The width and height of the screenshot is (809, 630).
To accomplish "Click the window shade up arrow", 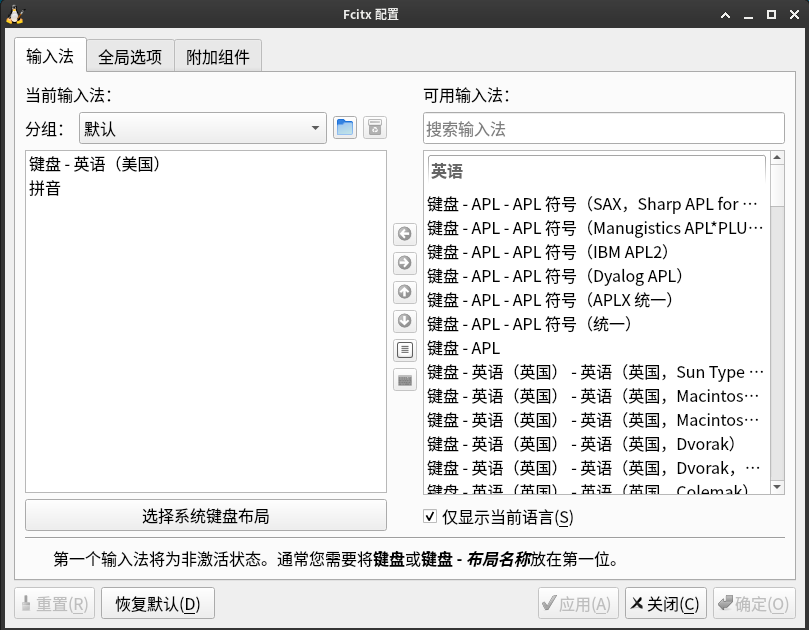I will click(x=725, y=15).
